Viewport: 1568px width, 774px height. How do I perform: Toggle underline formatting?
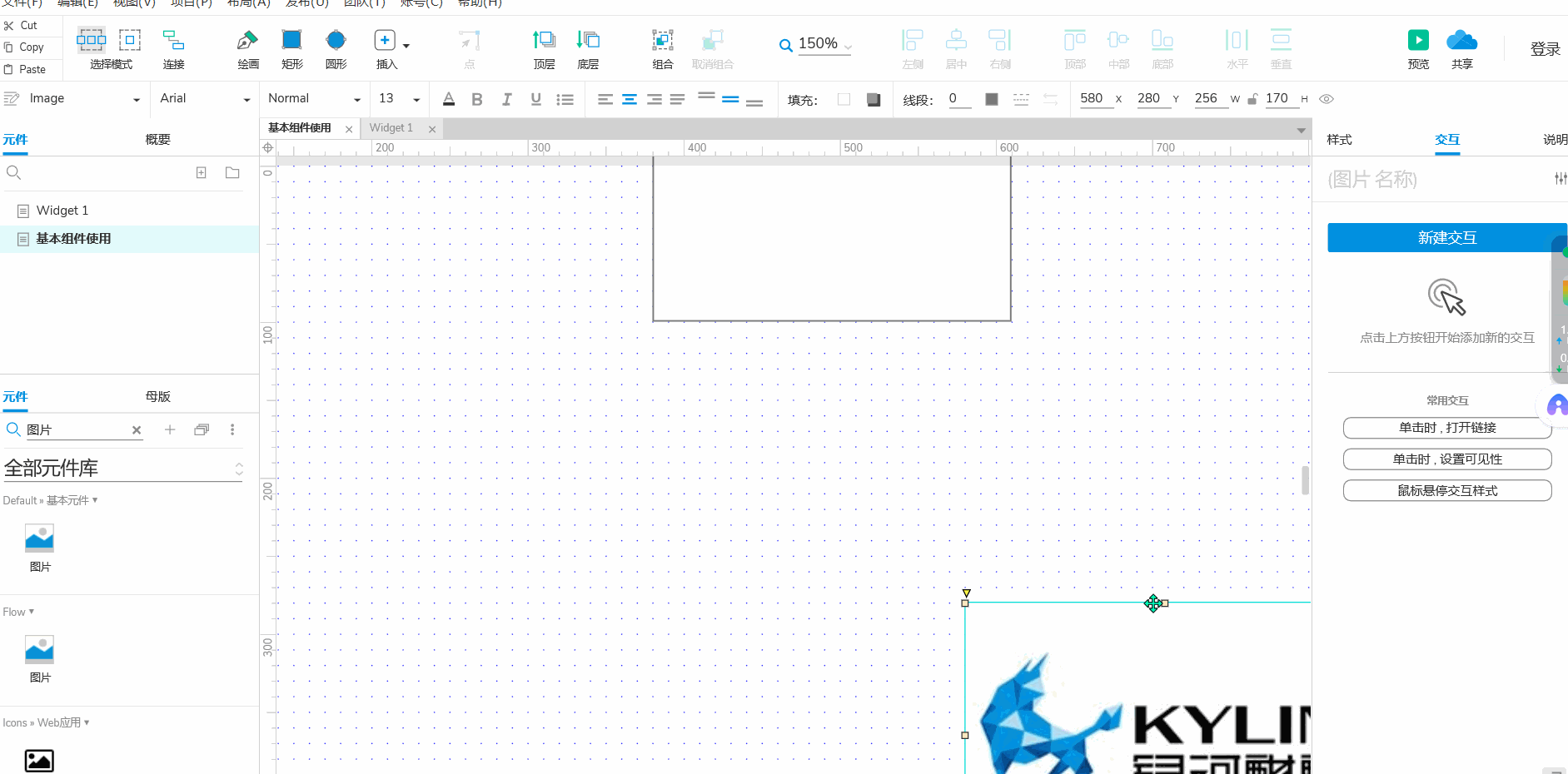535,99
